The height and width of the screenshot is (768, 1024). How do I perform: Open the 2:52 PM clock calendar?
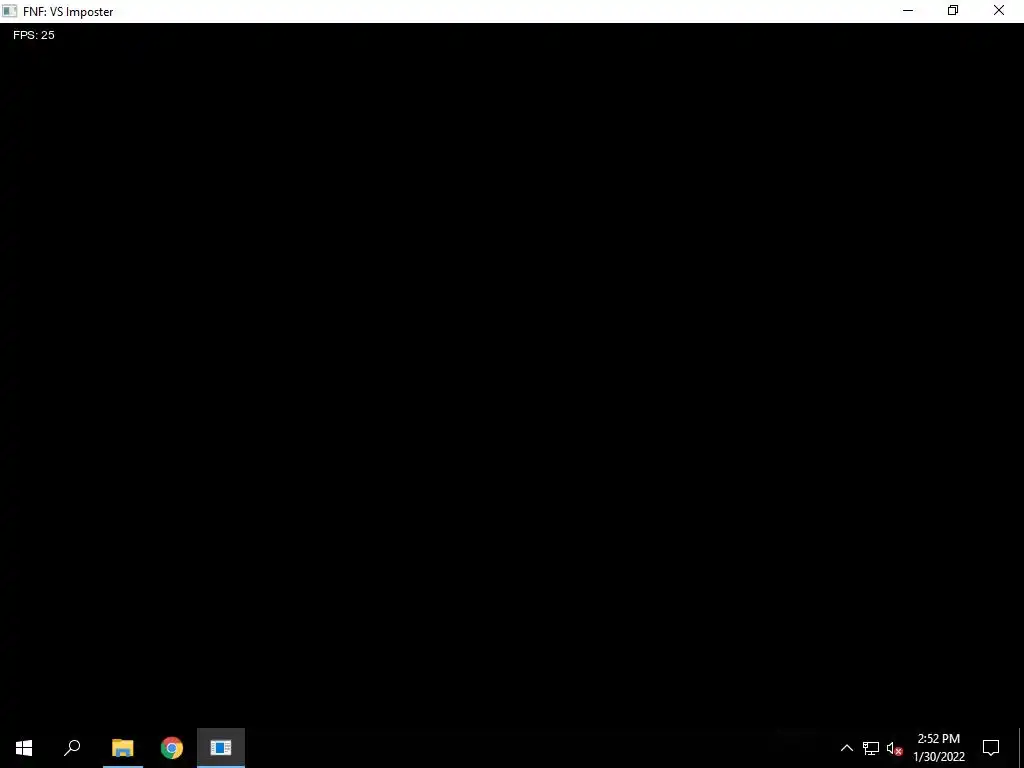tap(938, 748)
